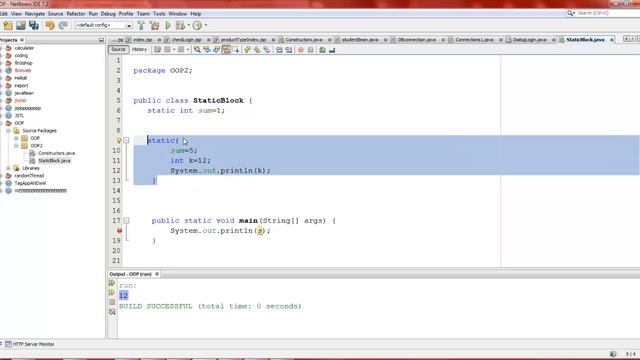This screenshot has height=360, width=640.
Task: Click the Profile Project toolbar icon
Action: click(x=197, y=25)
